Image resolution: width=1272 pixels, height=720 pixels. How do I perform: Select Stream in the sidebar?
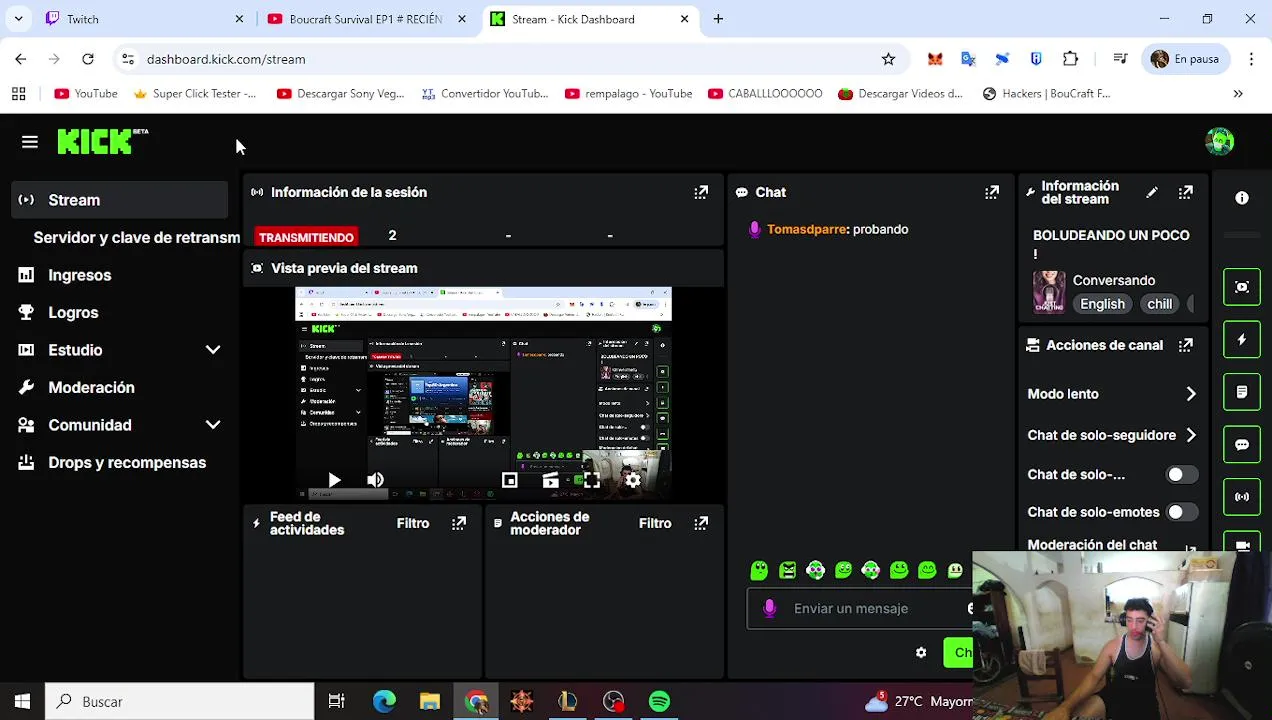pos(121,200)
